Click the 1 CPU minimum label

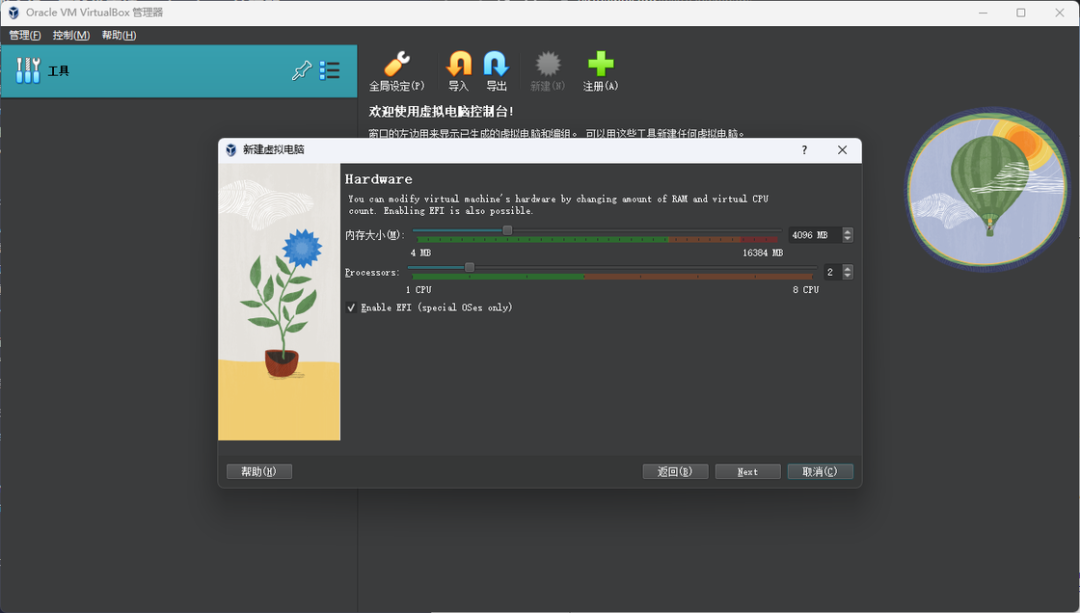419,290
